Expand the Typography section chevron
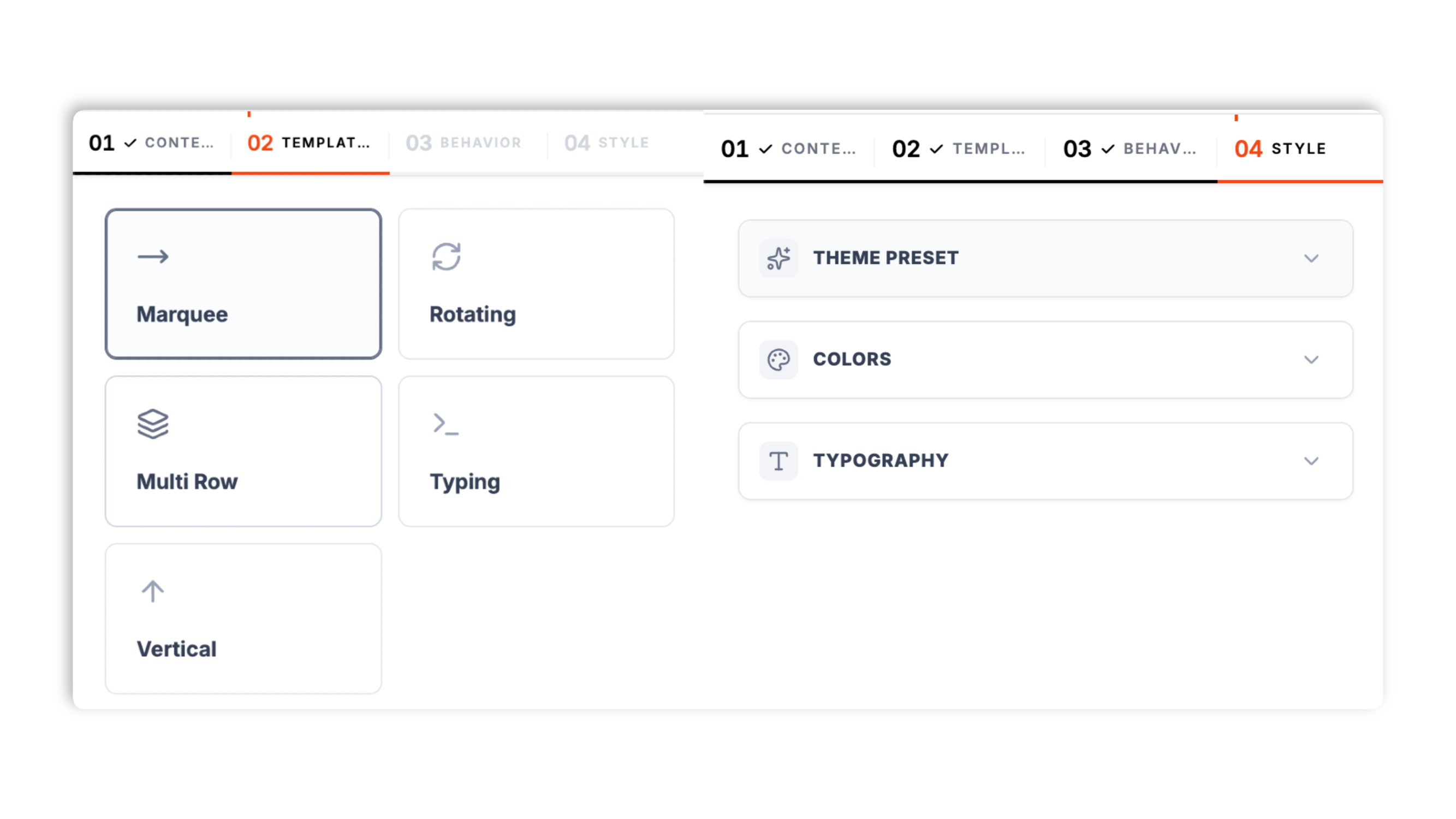Image resolution: width=1456 pixels, height=819 pixels. click(1311, 461)
